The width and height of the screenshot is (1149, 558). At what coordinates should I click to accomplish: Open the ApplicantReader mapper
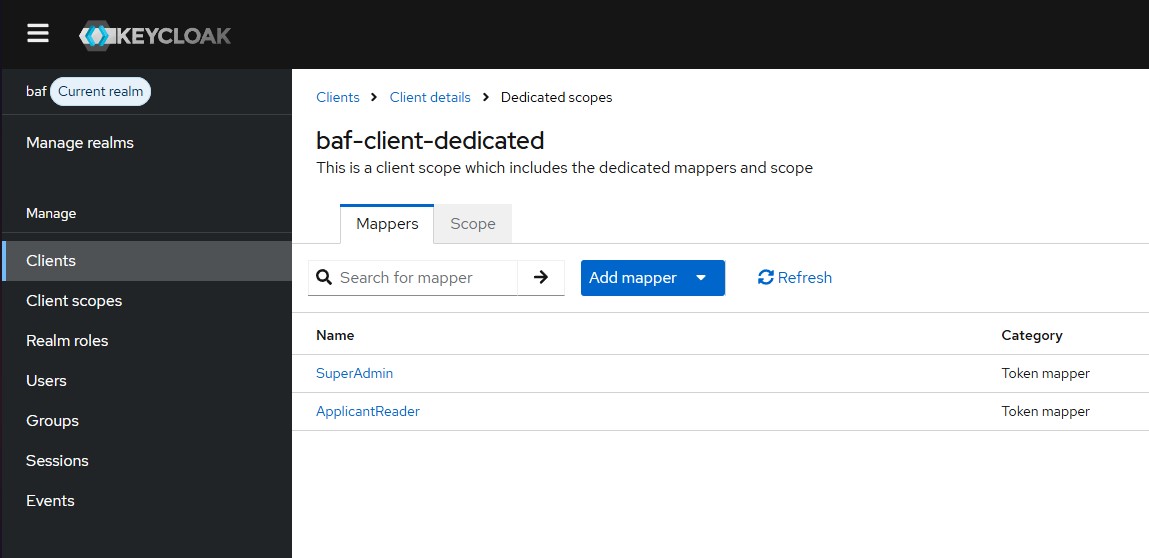point(368,411)
